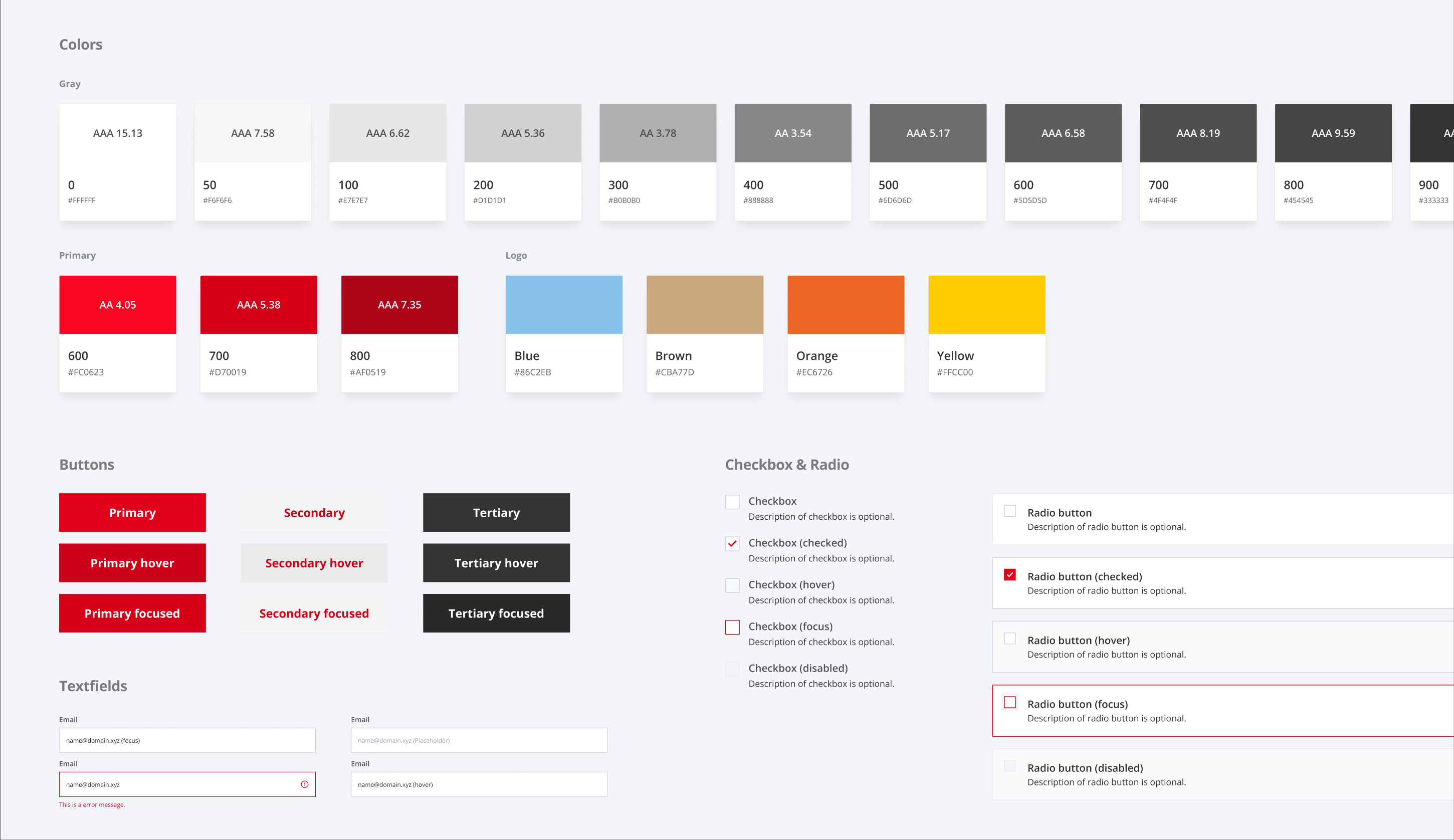This screenshot has width=1454, height=840.
Task: Select gray swatch 400 #888888
Action: (793, 162)
